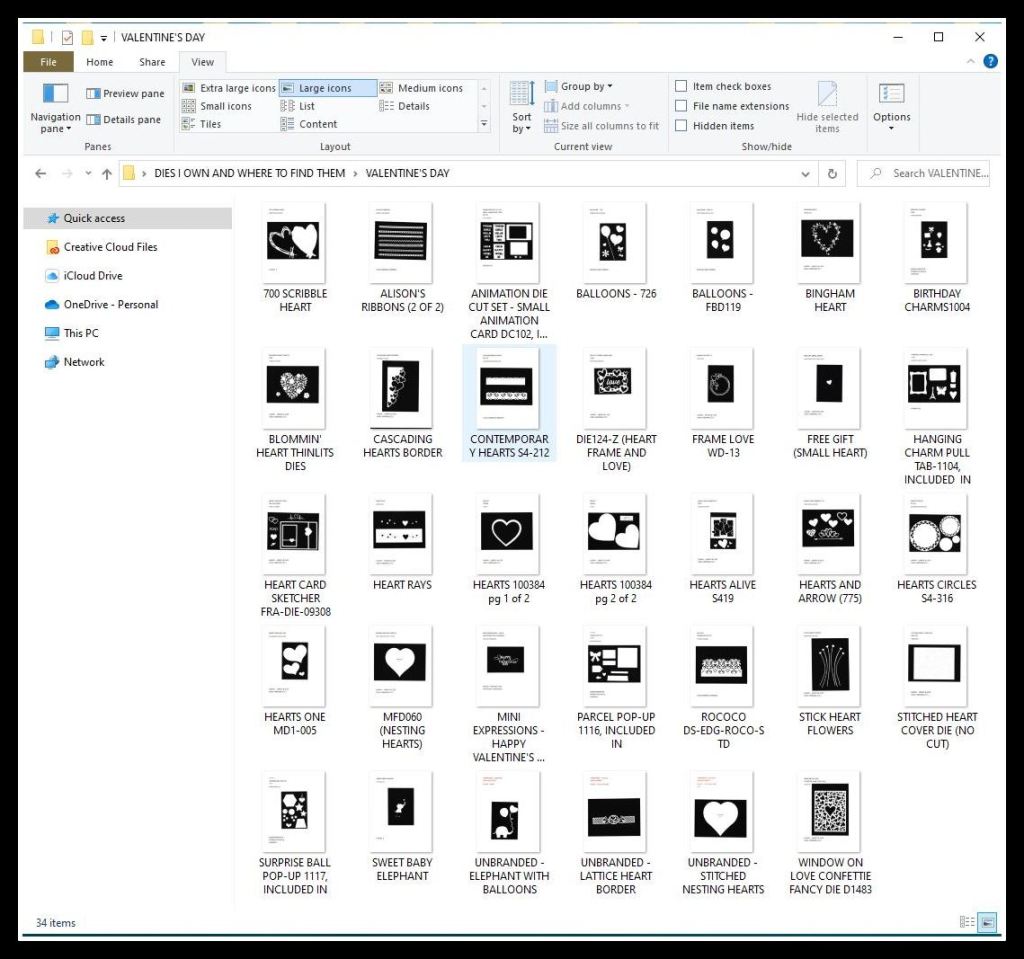Viewport: 1024px width, 959px height.
Task: Switch layout to Extra large icons
Action: tap(228, 88)
